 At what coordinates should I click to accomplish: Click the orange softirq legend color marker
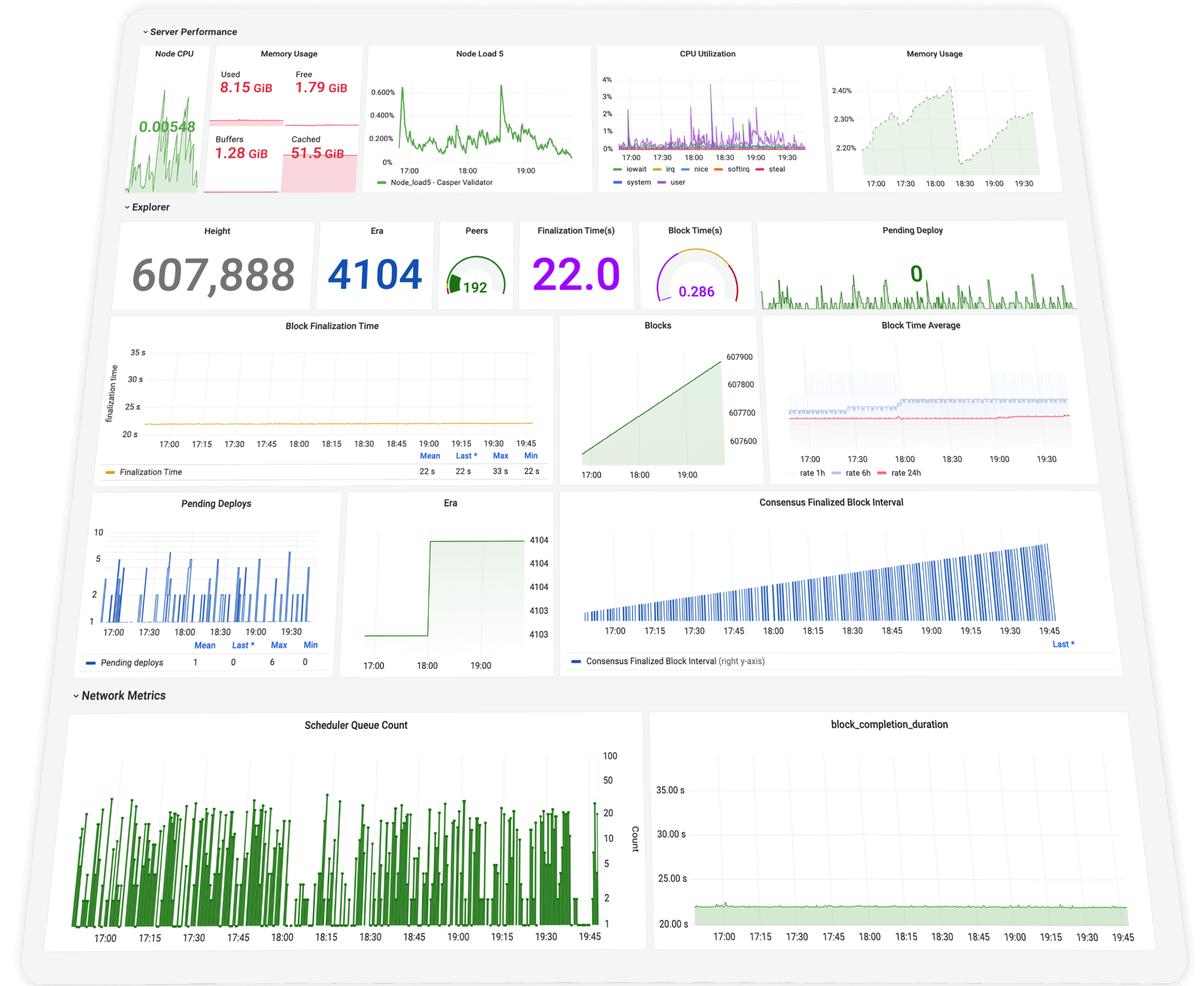click(719, 169)
